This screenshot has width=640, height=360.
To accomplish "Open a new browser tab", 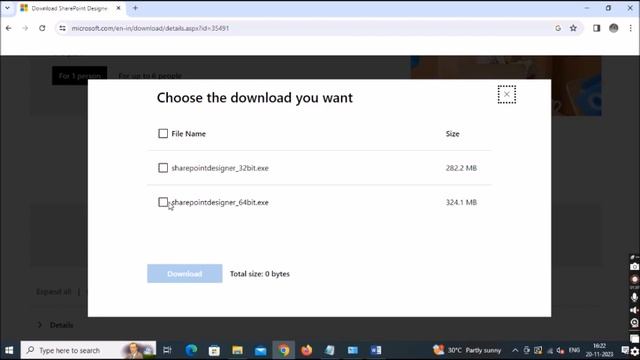I will pos(135,8).
